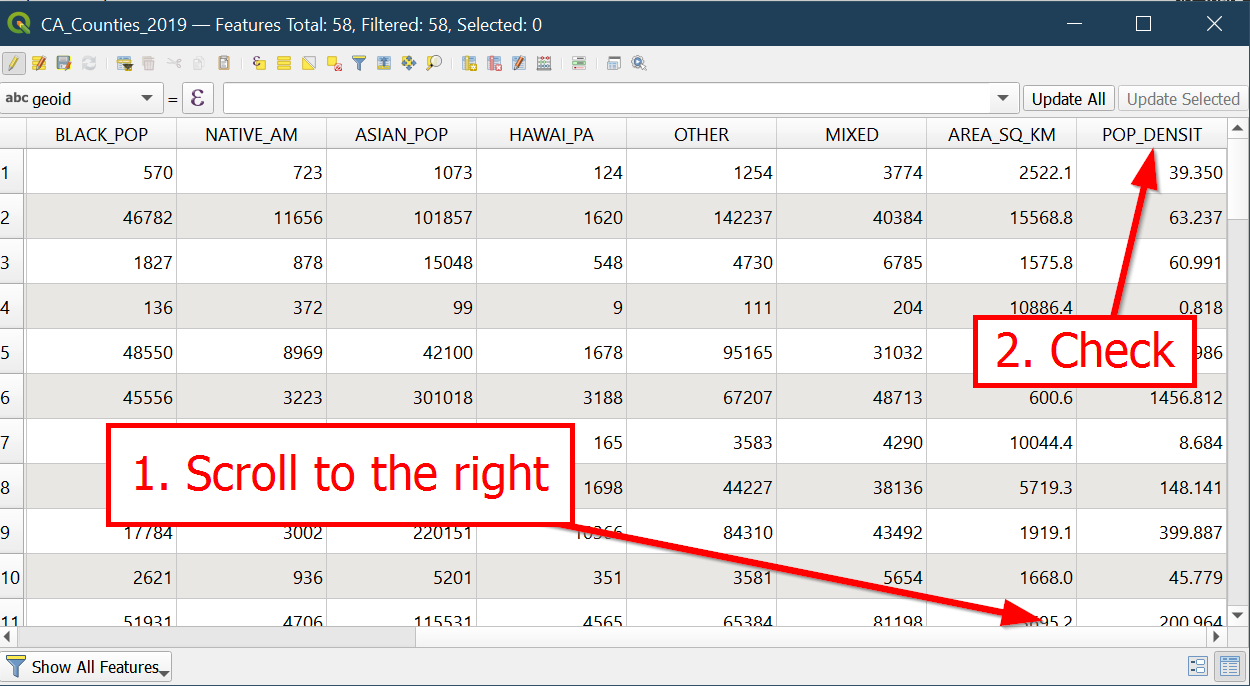Click the AREA_SQ_KM column header
This screenshot has width=1250, height=686.
click(1001, 135)
